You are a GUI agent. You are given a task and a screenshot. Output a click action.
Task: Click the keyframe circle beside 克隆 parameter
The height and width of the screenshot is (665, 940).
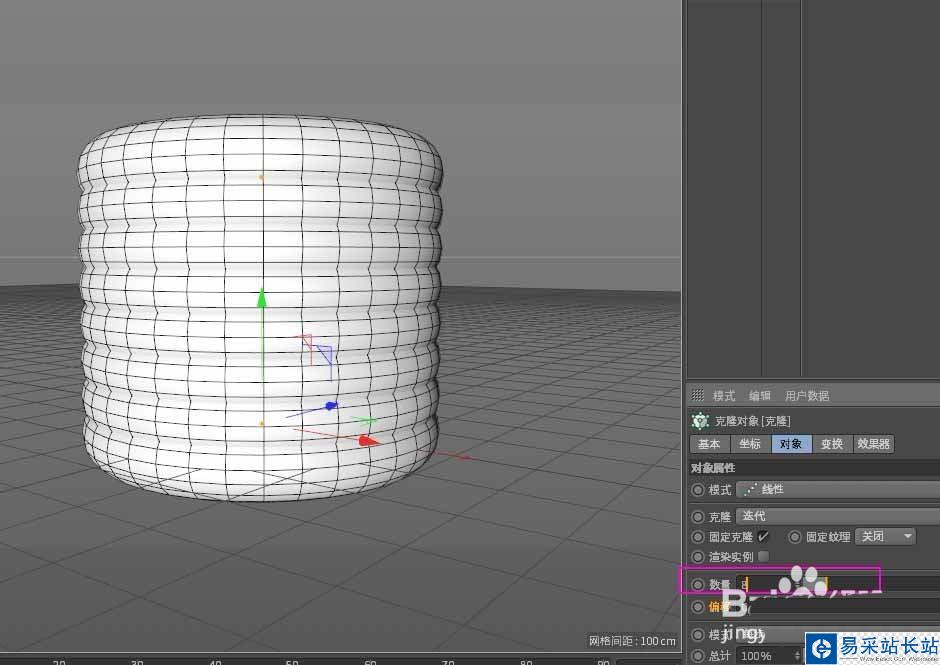(698, 517)
